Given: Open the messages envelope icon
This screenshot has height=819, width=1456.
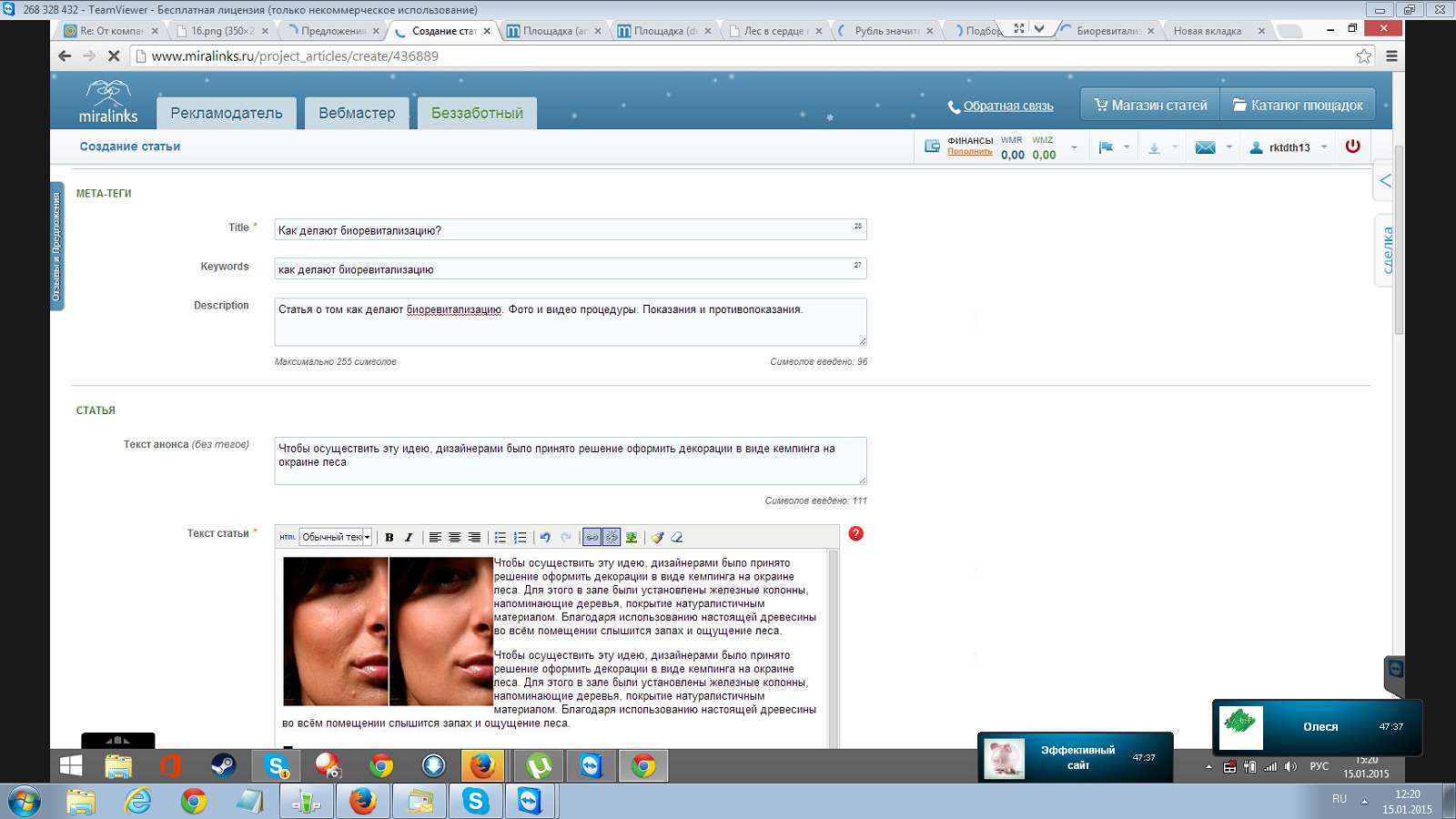Looking at the screenshot, I should click(x=1205, y=147).
